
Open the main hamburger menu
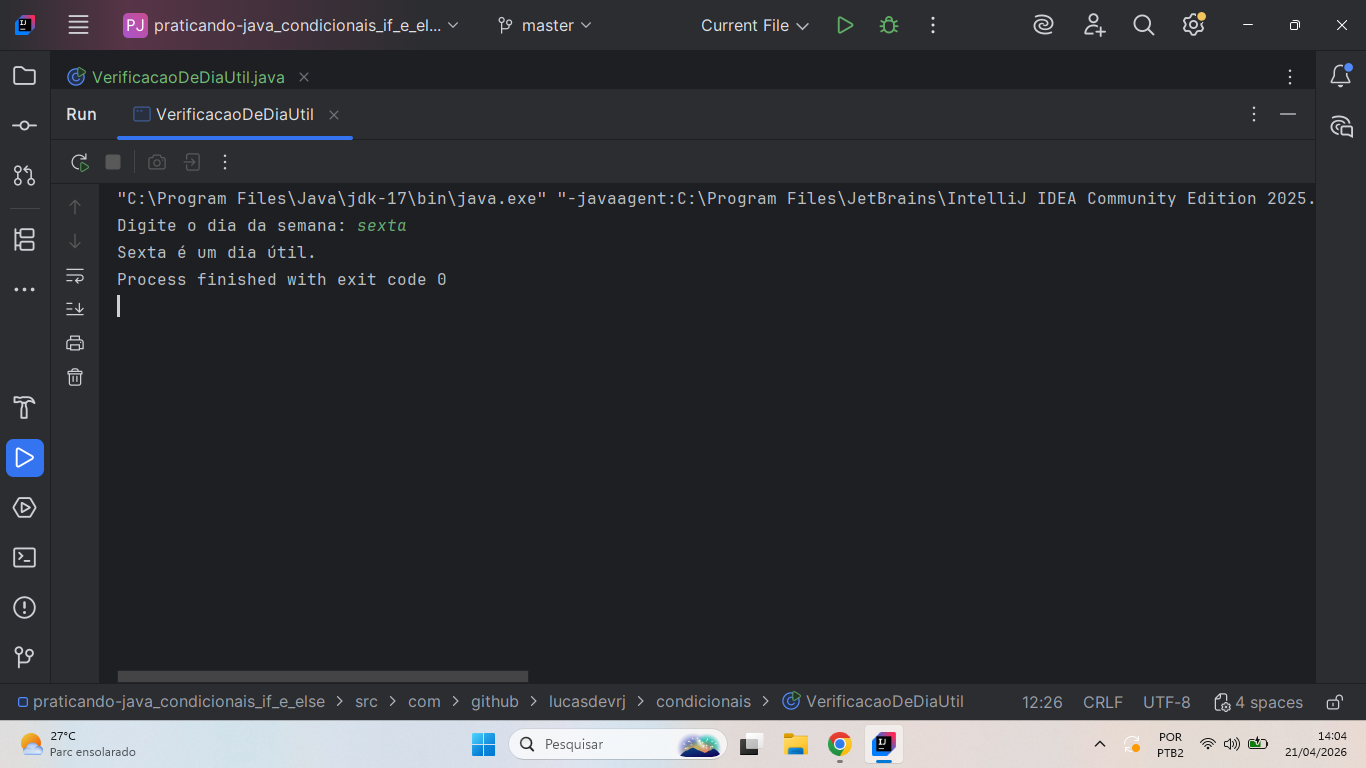tap(78, 25)
